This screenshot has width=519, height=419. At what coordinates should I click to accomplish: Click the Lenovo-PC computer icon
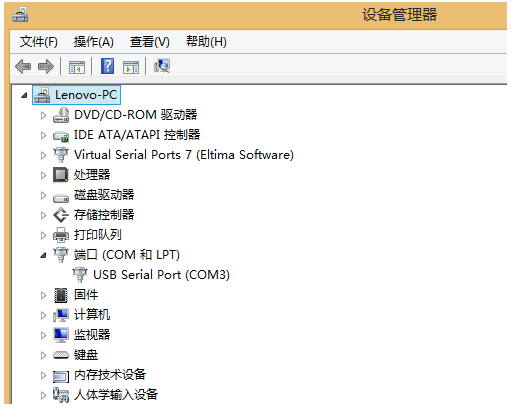click(x=42, y=95)
